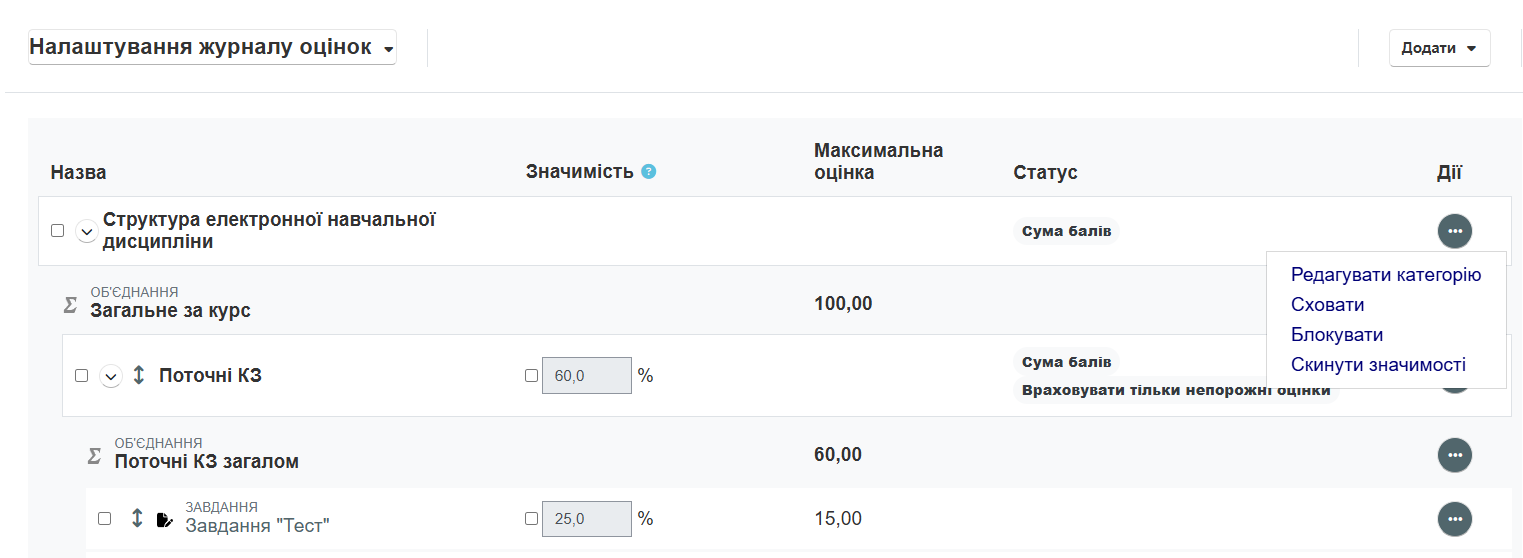Check the Завдання "Тест" row selection checkbox
This screenshot has width=1523, height=558.
click(105, 519)
